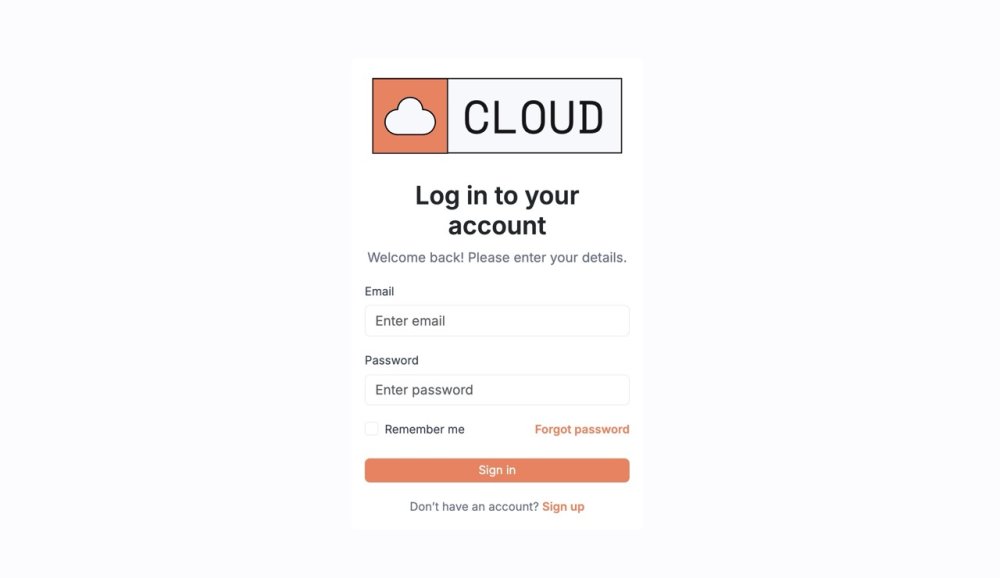Click the letter C of the CLOUD logo

pos(475,118)
